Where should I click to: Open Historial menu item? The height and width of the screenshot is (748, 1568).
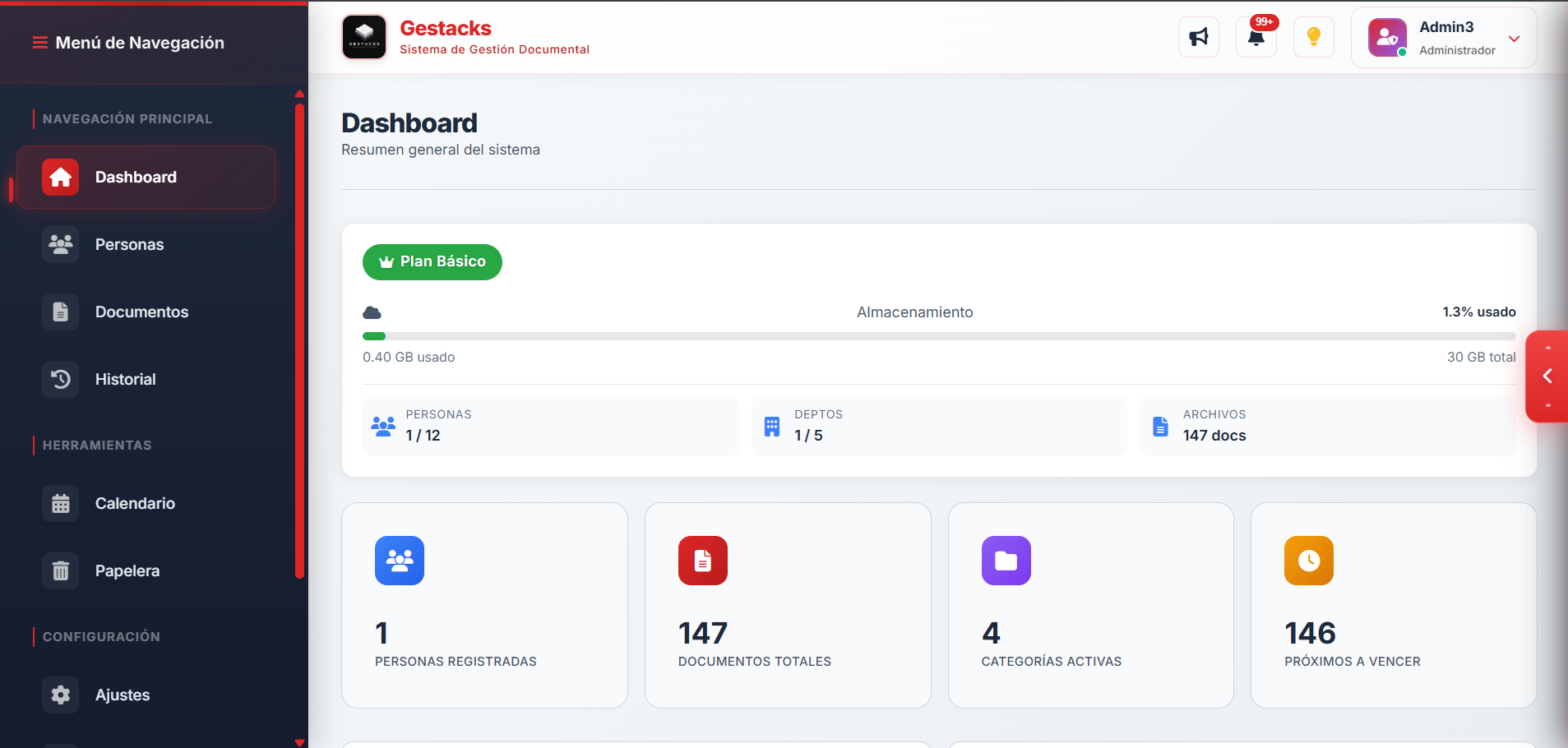click(146, 379)
